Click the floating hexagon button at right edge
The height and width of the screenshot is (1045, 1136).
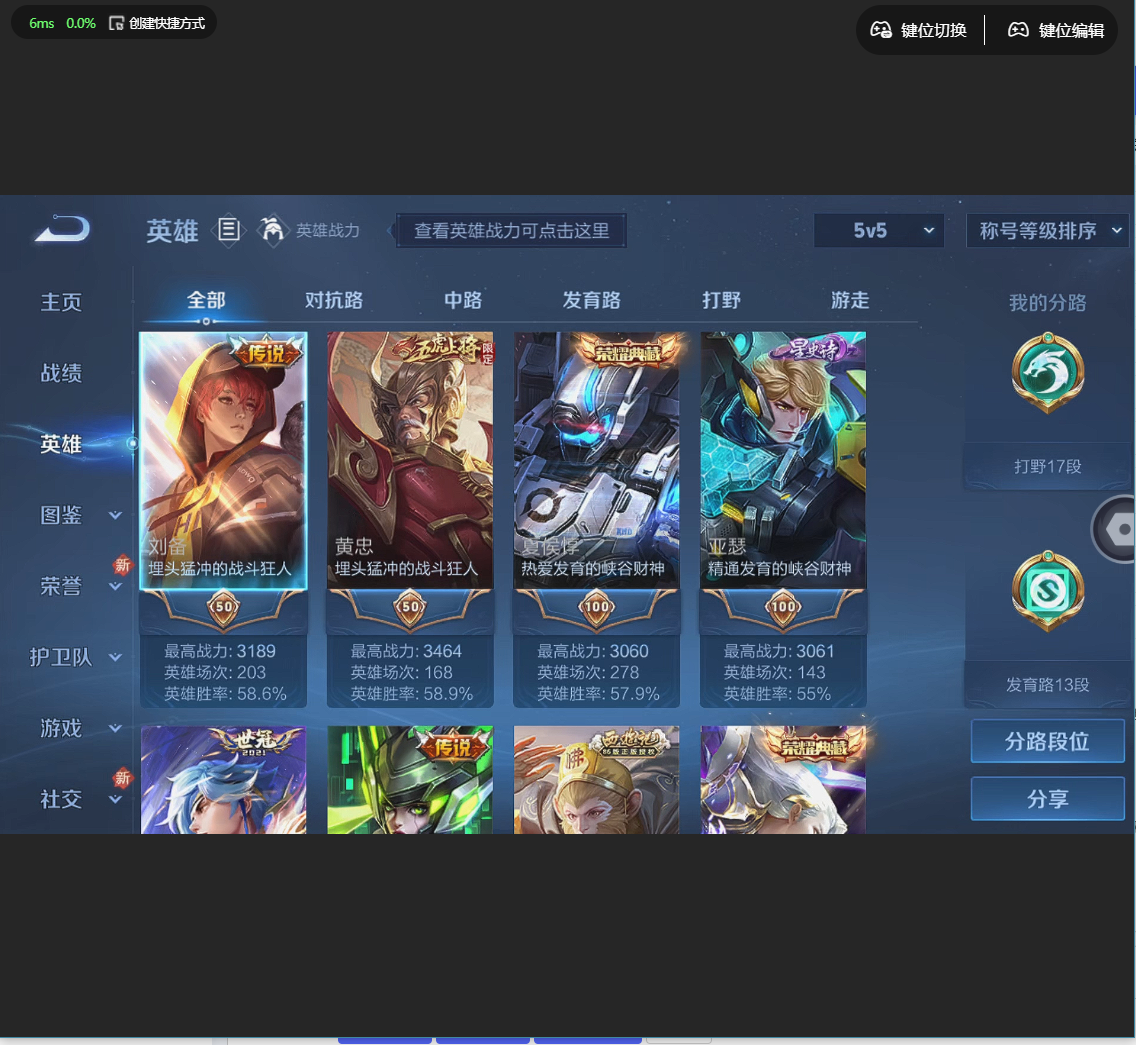1119,529
